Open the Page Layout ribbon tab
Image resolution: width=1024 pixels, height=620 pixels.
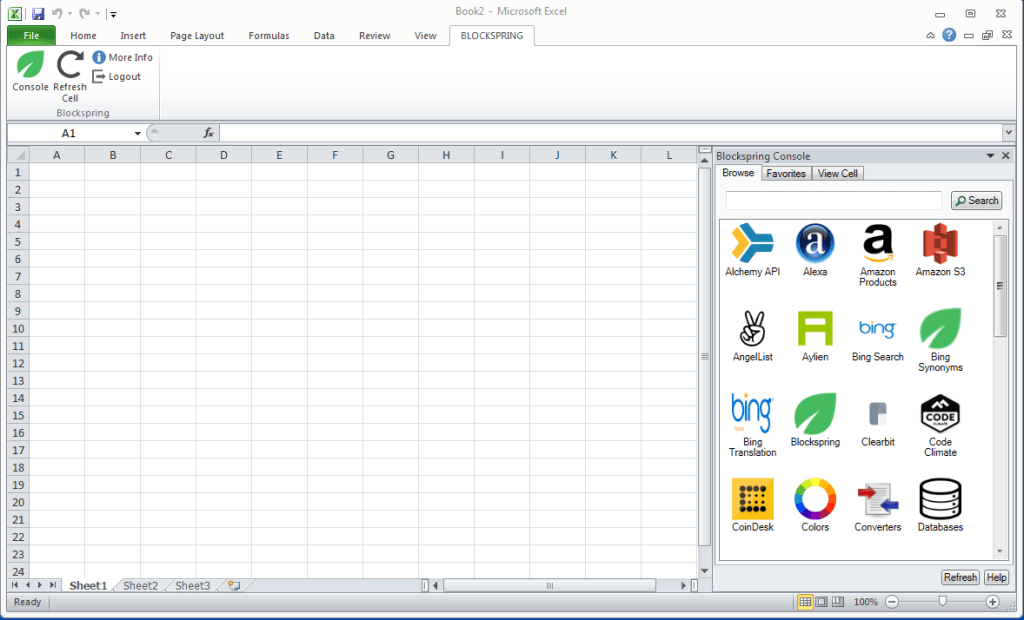(197, 35)
